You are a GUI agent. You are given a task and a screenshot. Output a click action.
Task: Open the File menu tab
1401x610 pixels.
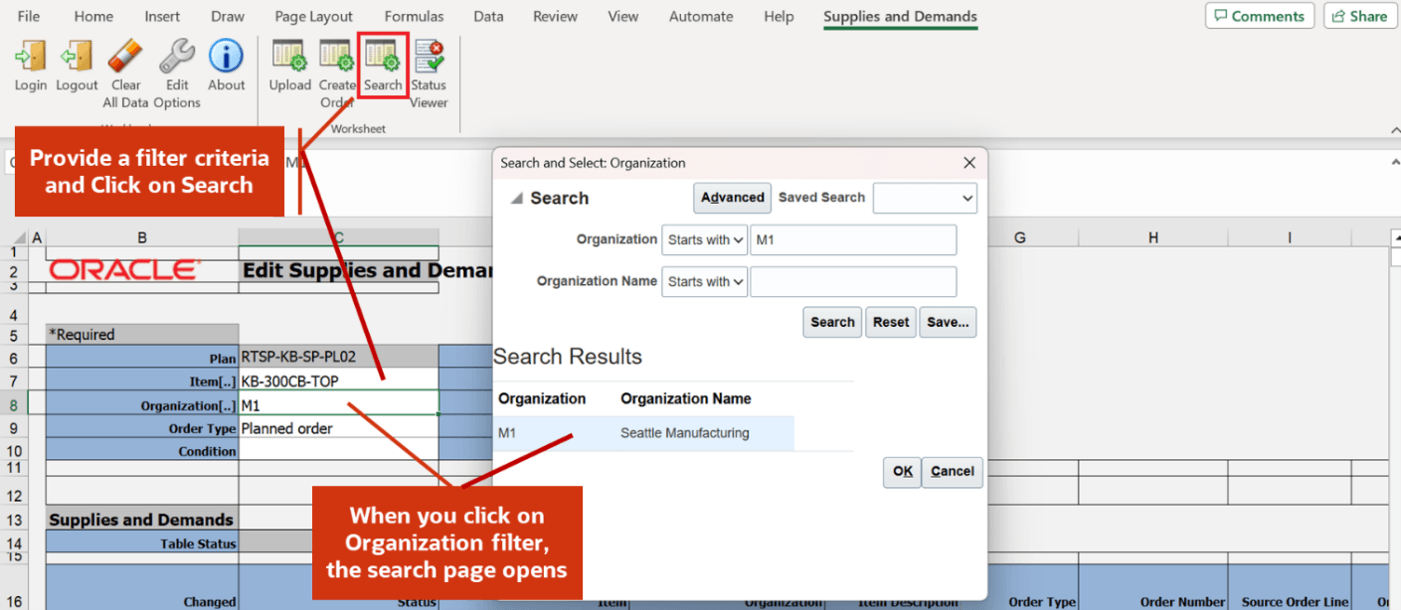29,16
